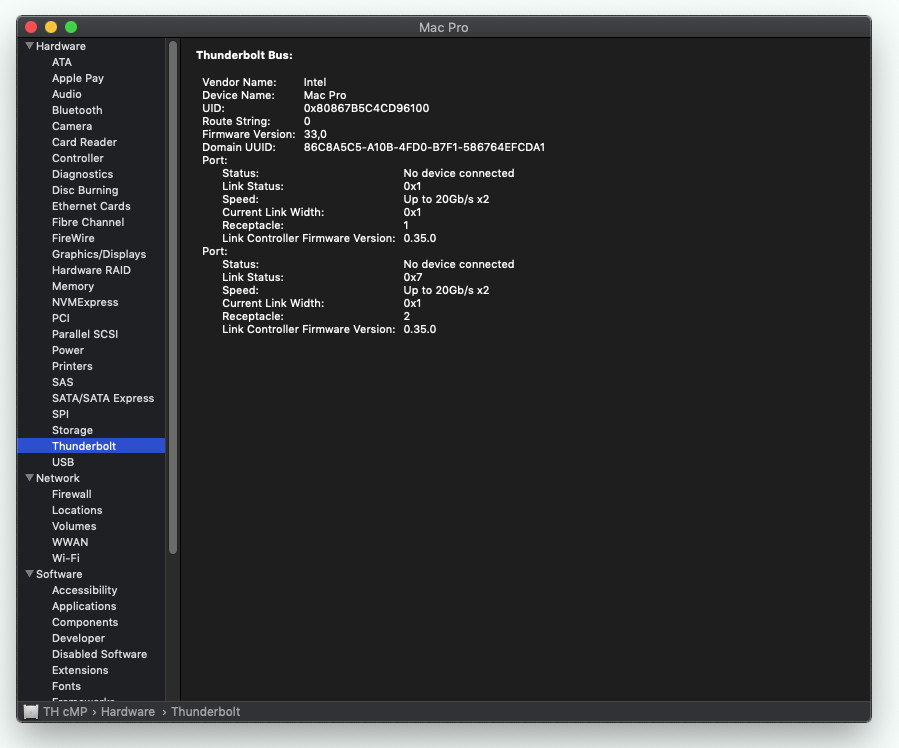The width and height of the screenshot is (899, 748).
Task: Select Firewall under Network
Action: coord(72,494)
